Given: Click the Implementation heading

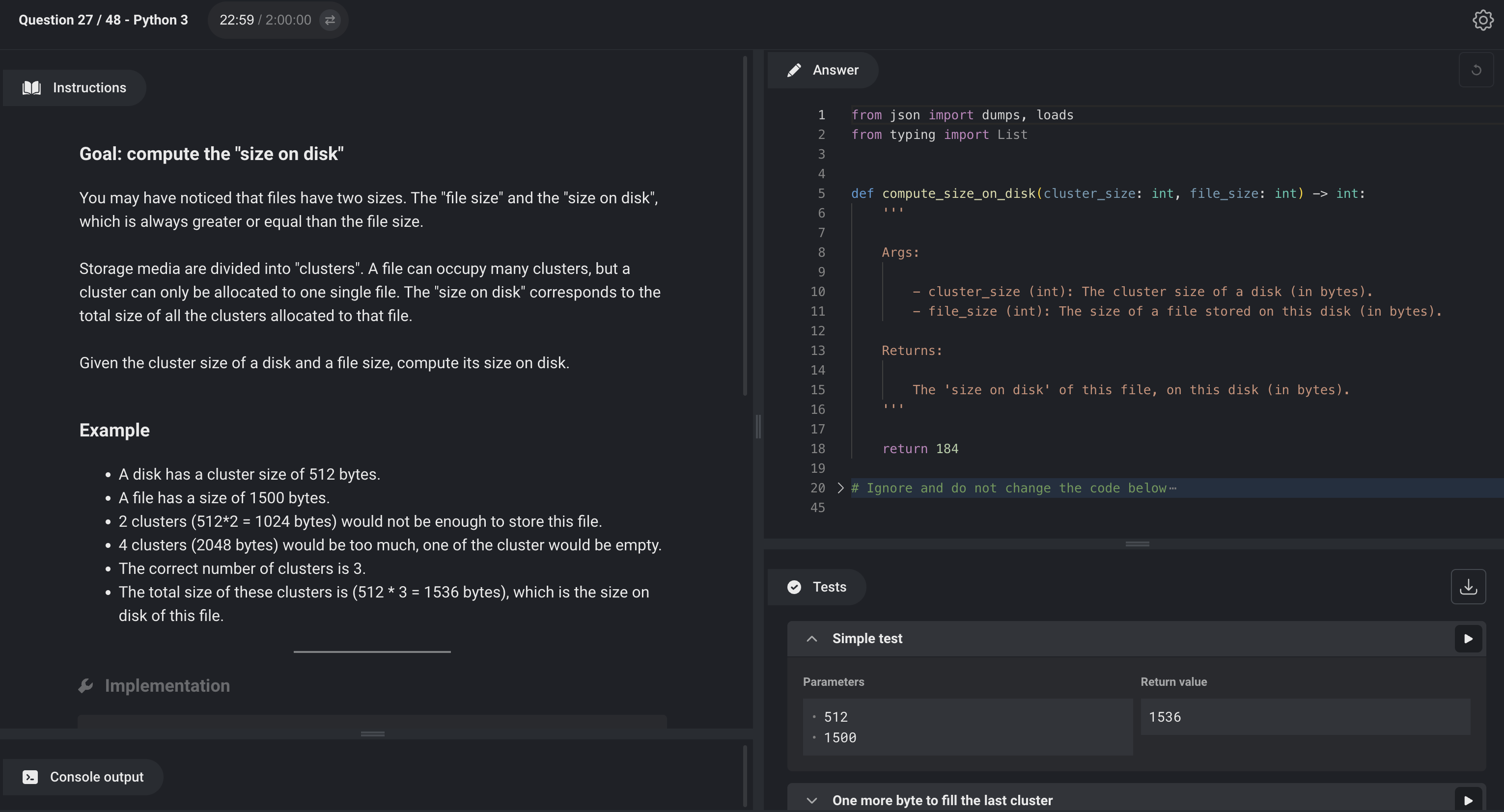Looking at the screenshot, I should pyautogui.click(x=167, y=686).
